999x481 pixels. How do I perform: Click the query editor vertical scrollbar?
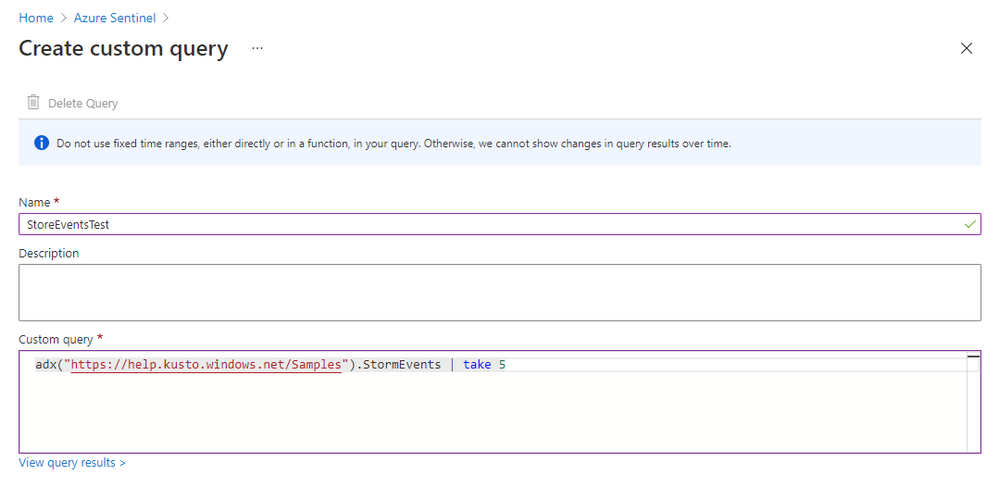(x=973, y=401)
